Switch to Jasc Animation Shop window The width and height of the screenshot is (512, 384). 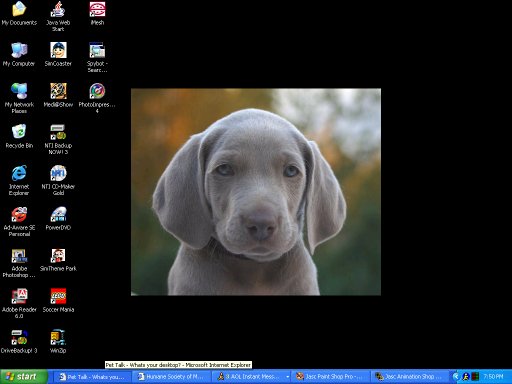point(409,377)
